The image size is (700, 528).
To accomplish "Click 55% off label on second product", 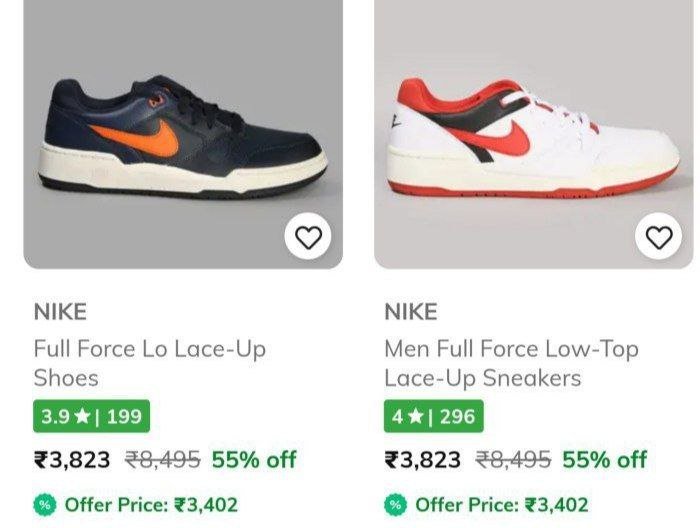I will tap(605, 460).
